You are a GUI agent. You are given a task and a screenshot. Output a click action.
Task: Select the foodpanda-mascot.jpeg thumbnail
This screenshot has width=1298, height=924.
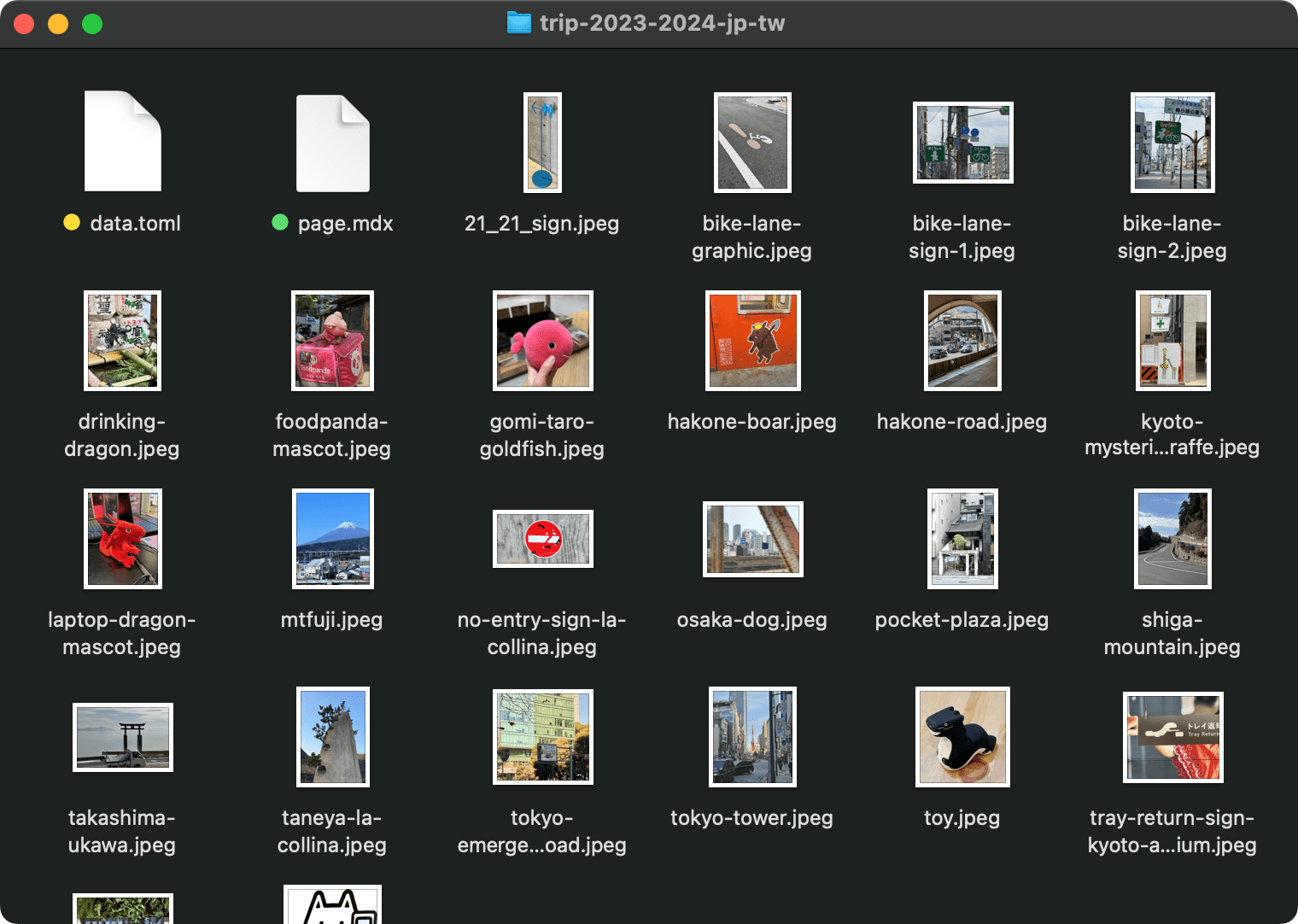click(x=332, y=341)
